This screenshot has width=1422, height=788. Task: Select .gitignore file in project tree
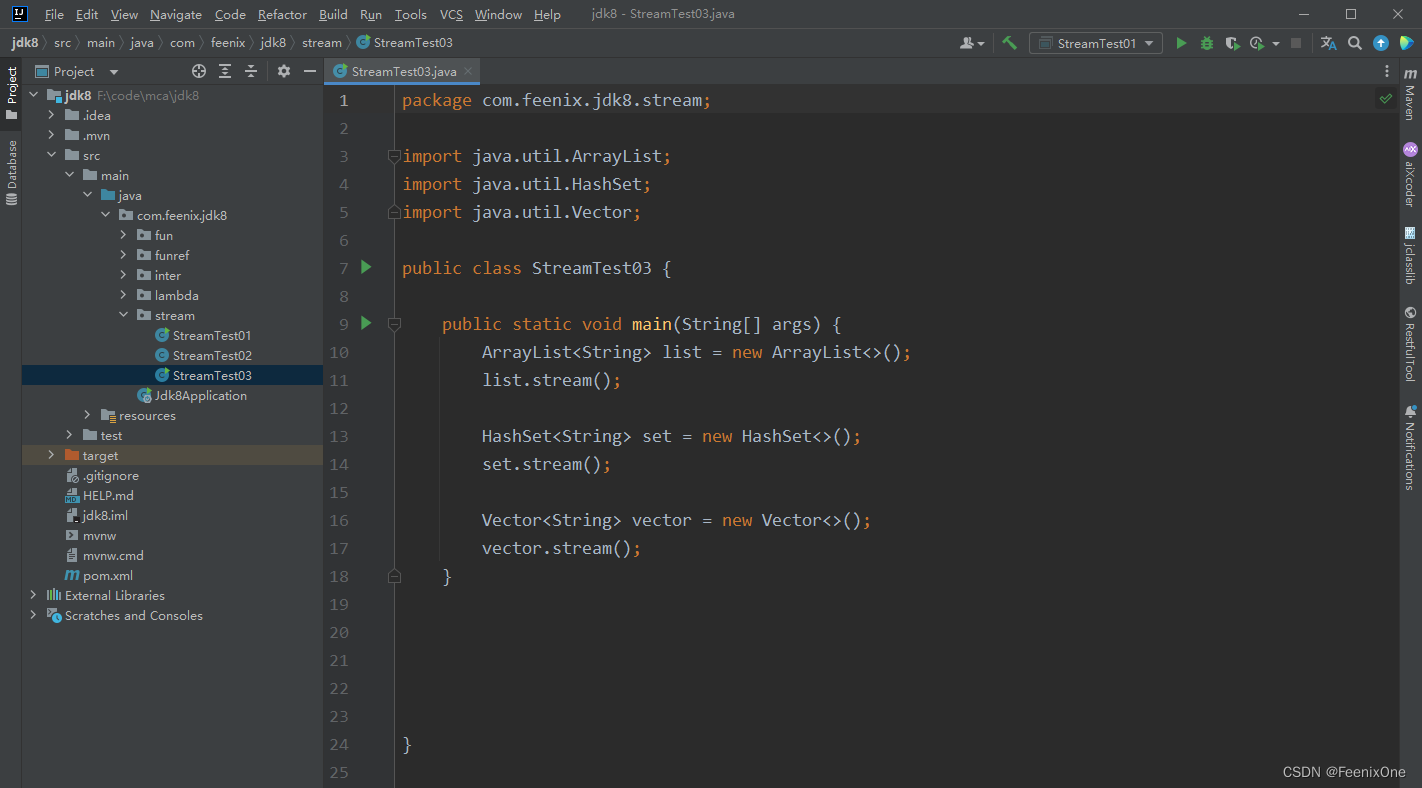[x=110, y=475]
